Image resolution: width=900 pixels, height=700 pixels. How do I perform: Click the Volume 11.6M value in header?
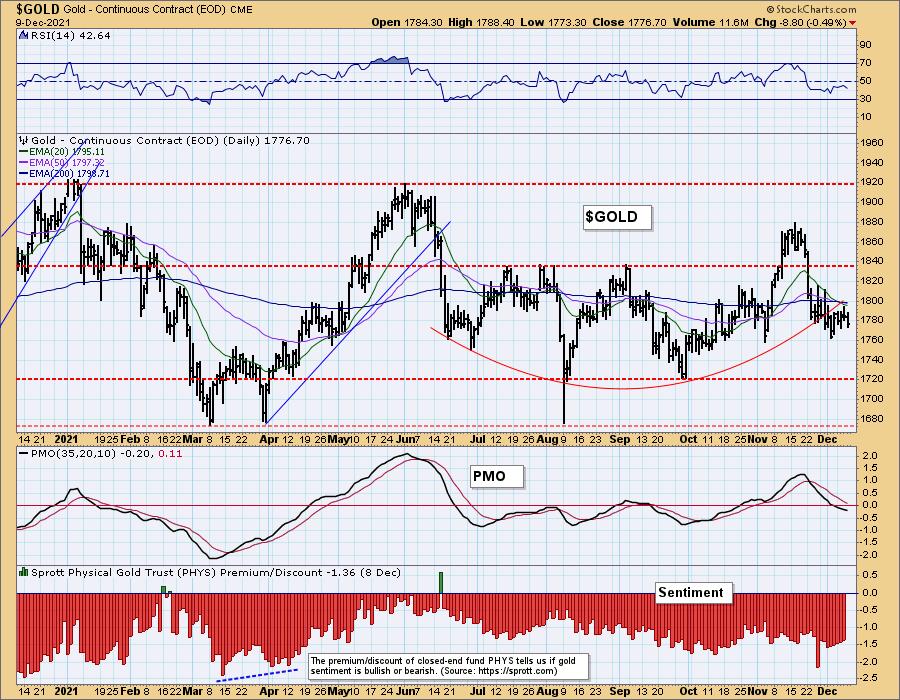pos(710,22)
